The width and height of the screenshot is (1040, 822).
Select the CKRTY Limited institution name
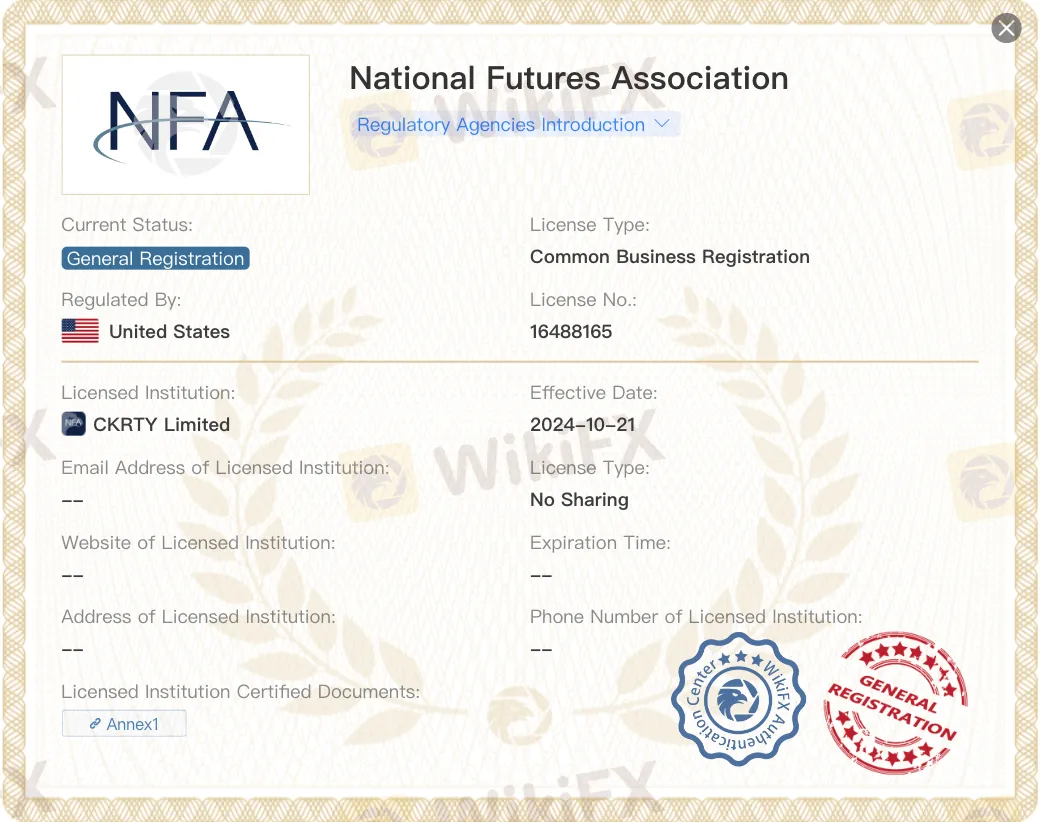click(x=162, y=425)
